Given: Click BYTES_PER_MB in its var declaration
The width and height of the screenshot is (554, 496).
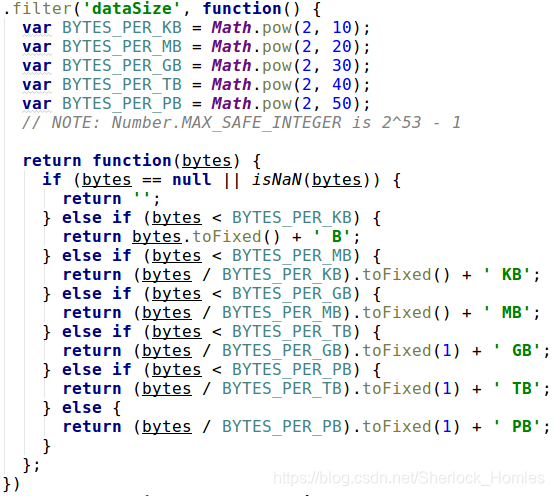Looking at the screenshot, I should click(x=122, y=47).
